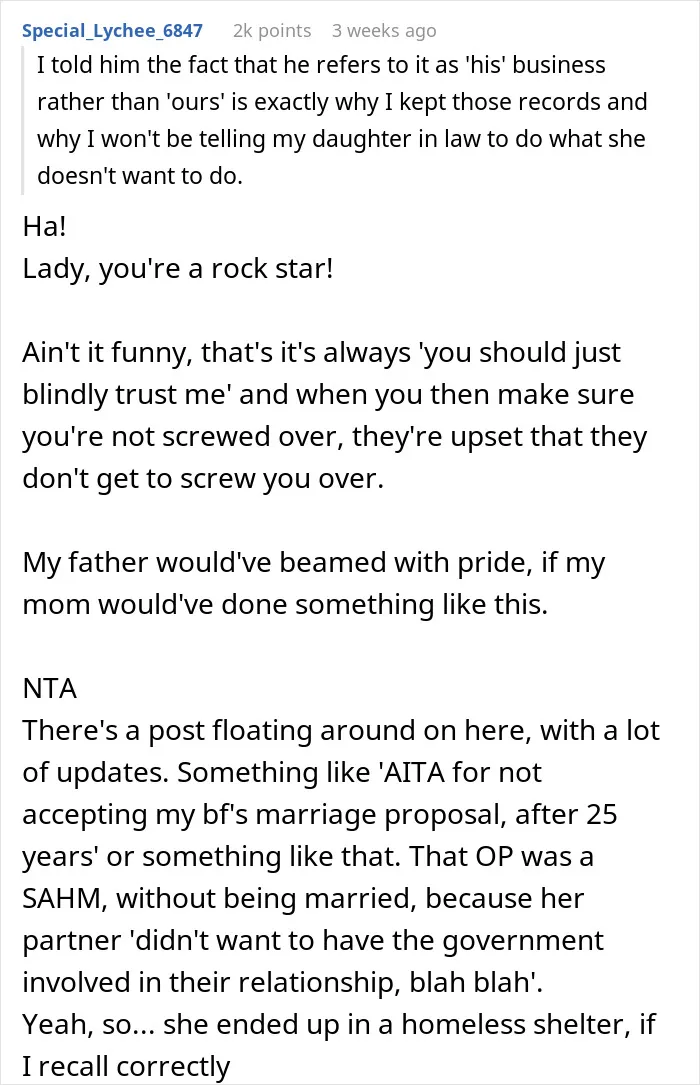
Task: Click the line 'blindly trust me' and when
Action: (328, 394)
